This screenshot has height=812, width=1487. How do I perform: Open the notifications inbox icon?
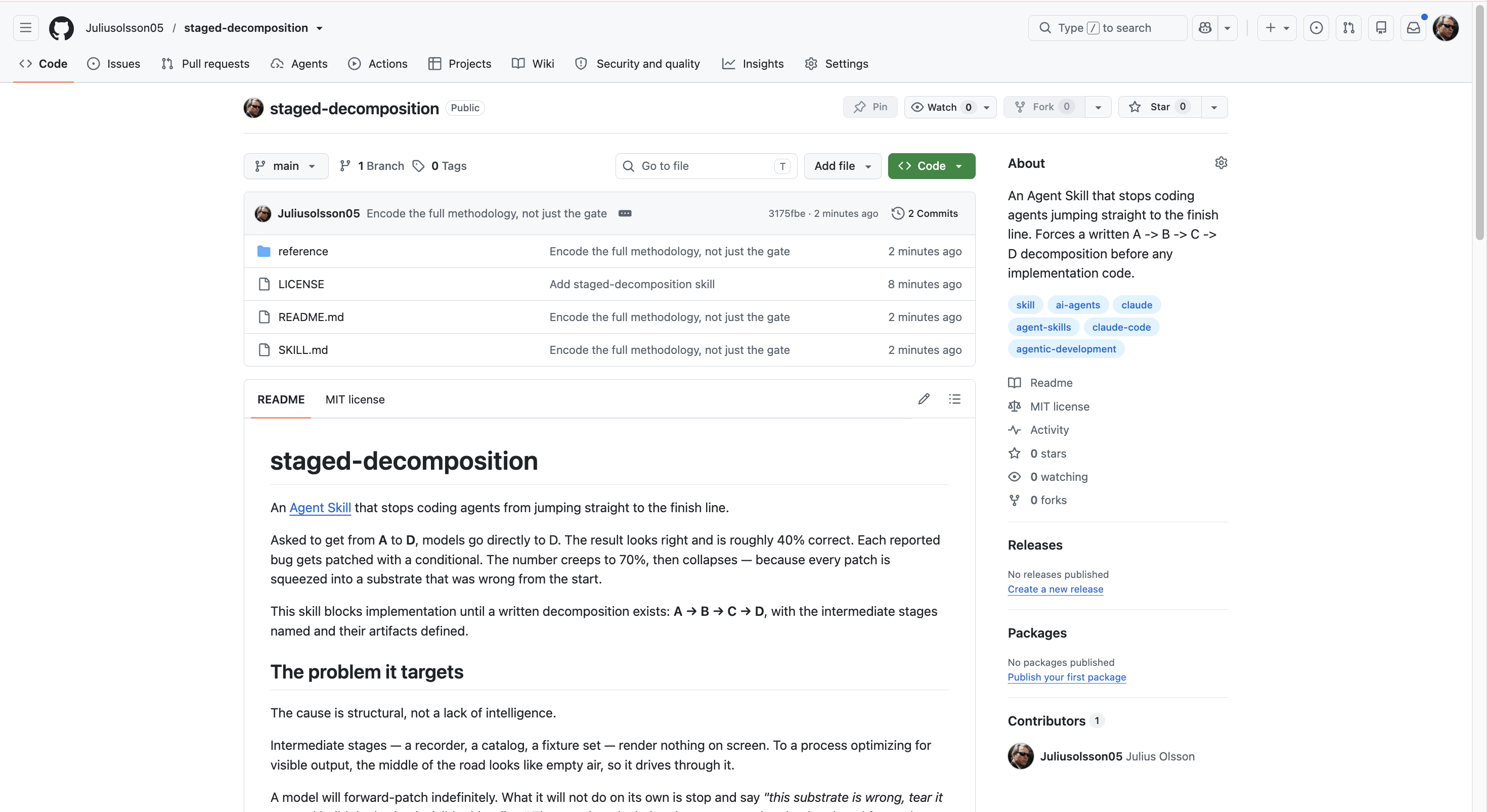pyautogui.click(x=1413, y=28)
